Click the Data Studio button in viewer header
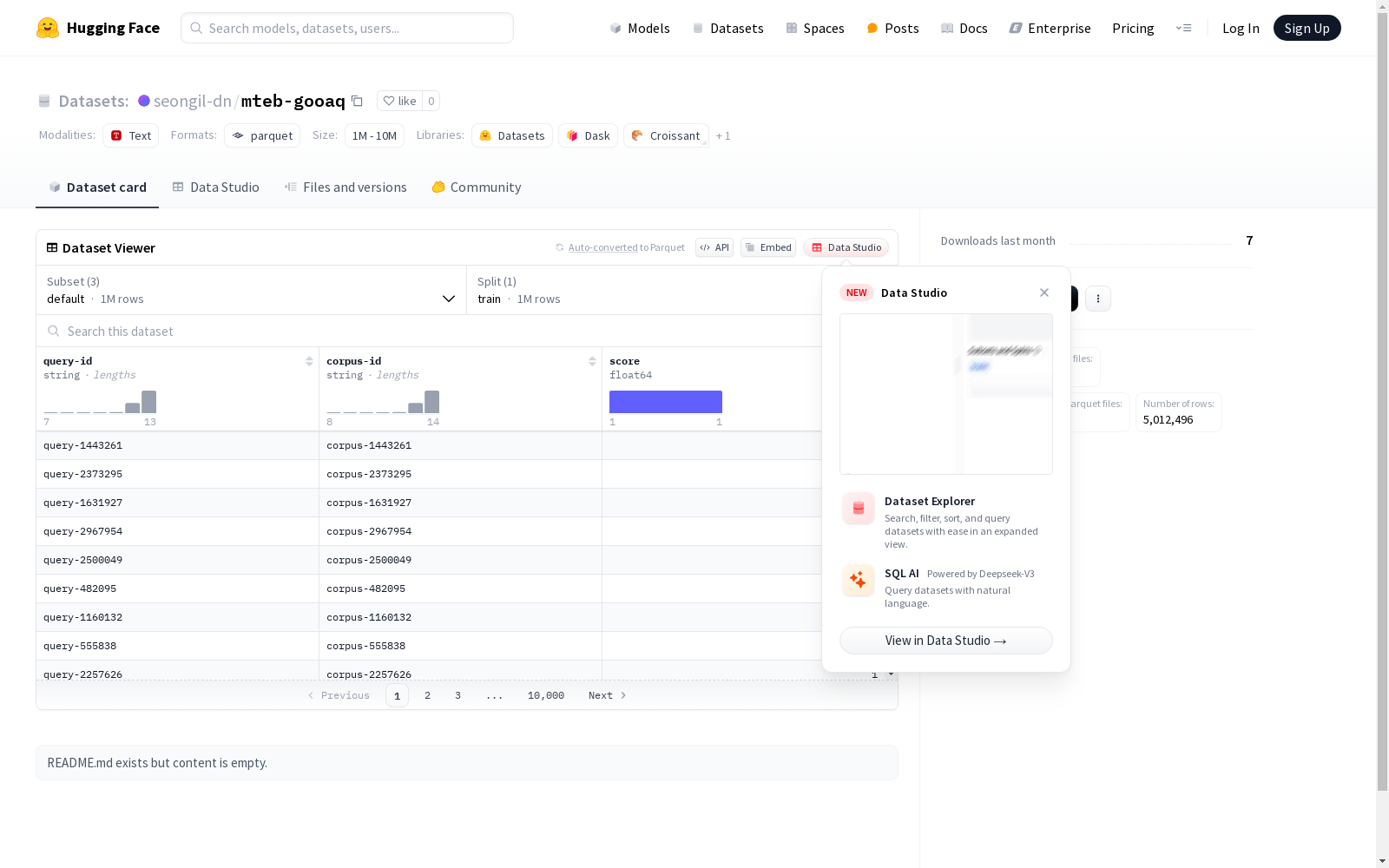Image resolution: width=1389 pixels, height=868 pixels. pos(846,247)
